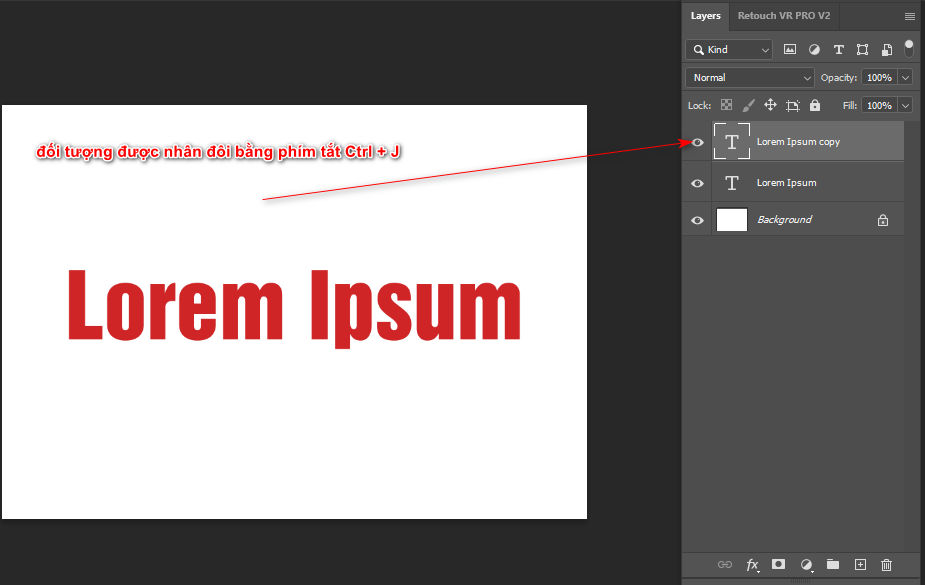Toggle the layer filtering switch
Screen dimensions: 925x585
pos(908,47)
